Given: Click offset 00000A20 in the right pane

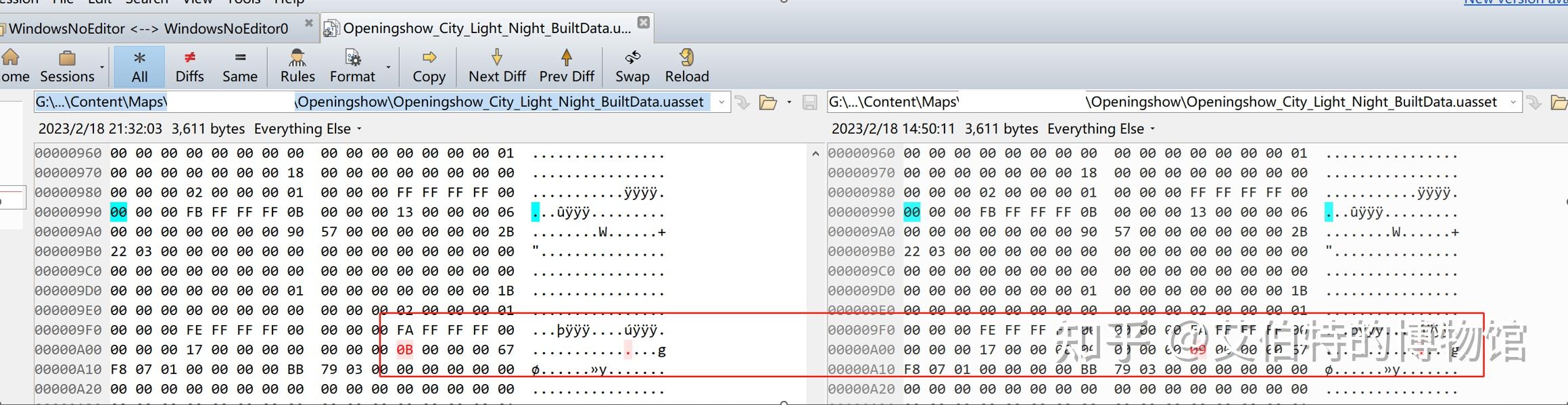Looking at the screenshot, I should (x=861, y=389).
